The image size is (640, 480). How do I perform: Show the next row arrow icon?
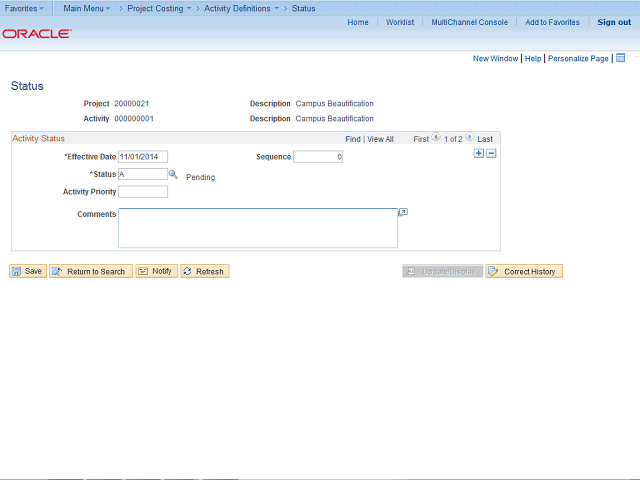[x=469, y=137]
